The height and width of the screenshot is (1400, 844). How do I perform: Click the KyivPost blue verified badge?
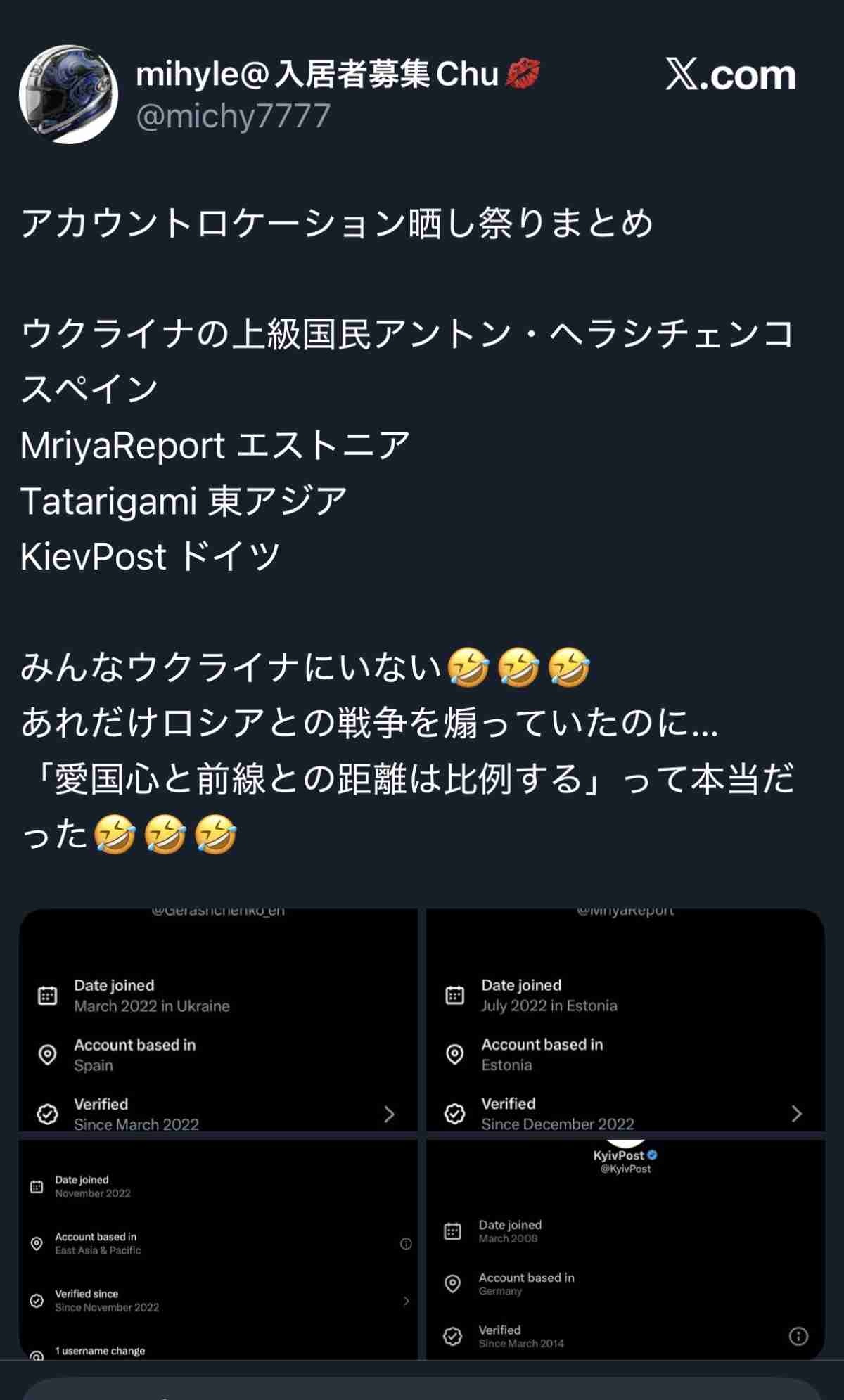(652, 1155)
